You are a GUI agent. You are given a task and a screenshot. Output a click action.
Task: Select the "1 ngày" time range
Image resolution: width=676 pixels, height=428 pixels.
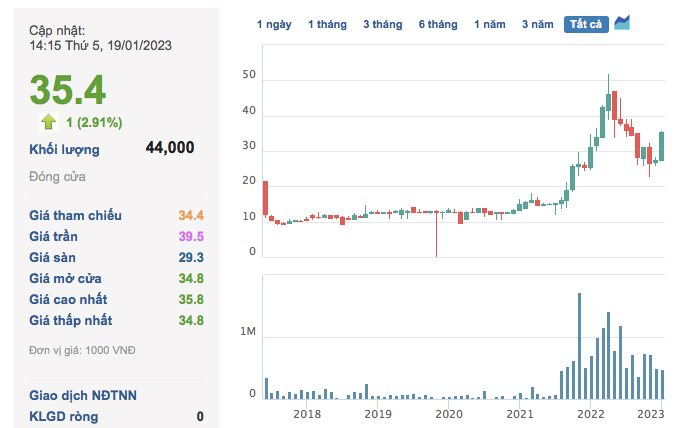point(274,23)
